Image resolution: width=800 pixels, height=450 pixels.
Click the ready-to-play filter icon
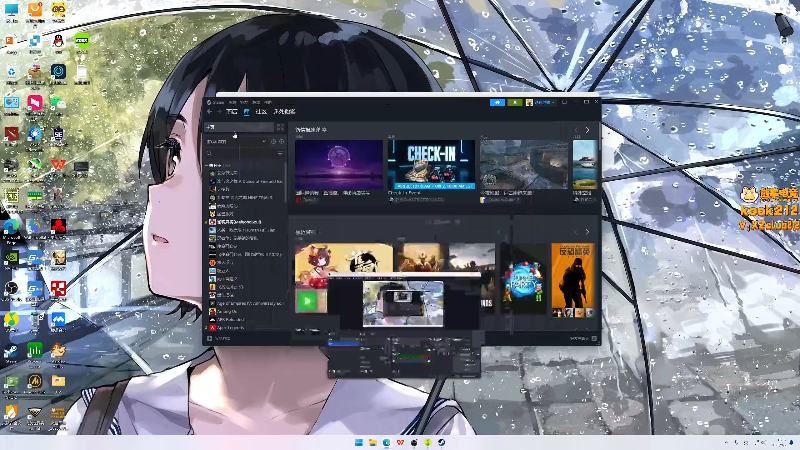[x=282, y=141]
